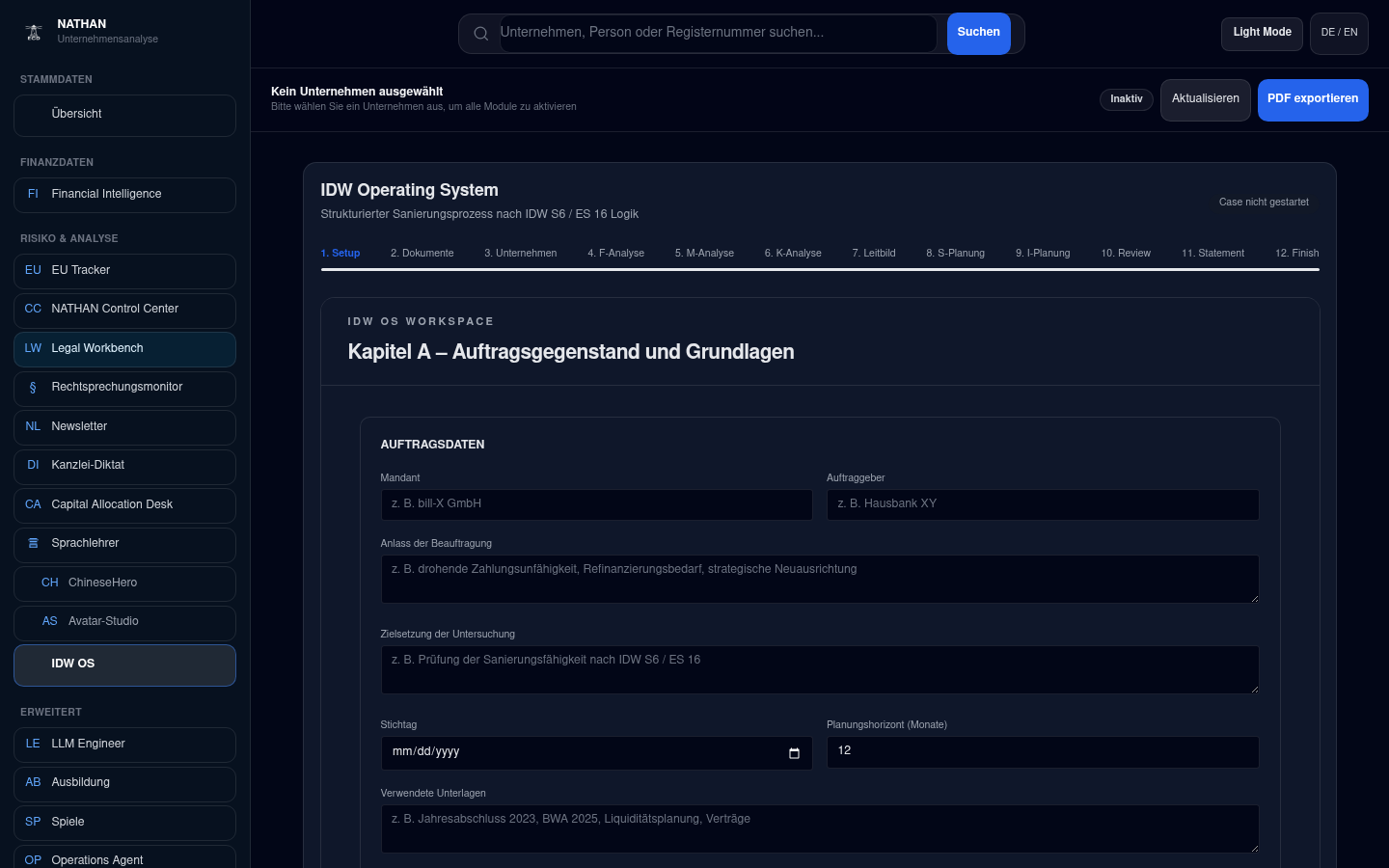Focus the Zielsetzung der Untersuchung textarea

click(820, 669)
